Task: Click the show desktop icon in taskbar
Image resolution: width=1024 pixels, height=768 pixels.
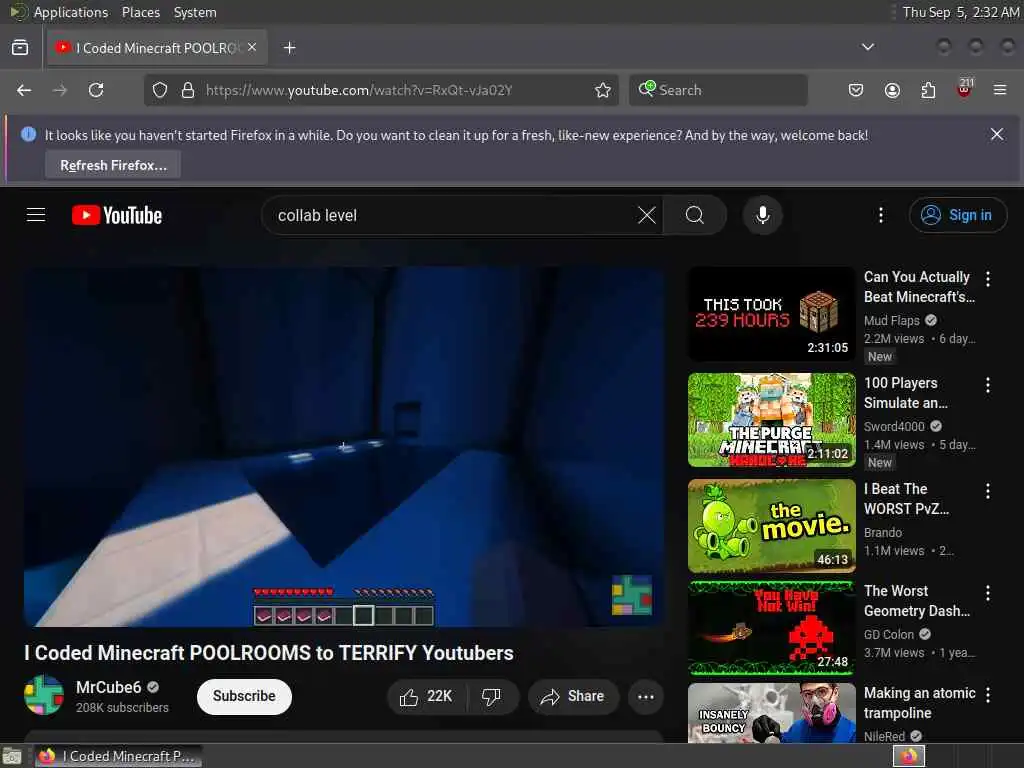Action: click(12, 756)
